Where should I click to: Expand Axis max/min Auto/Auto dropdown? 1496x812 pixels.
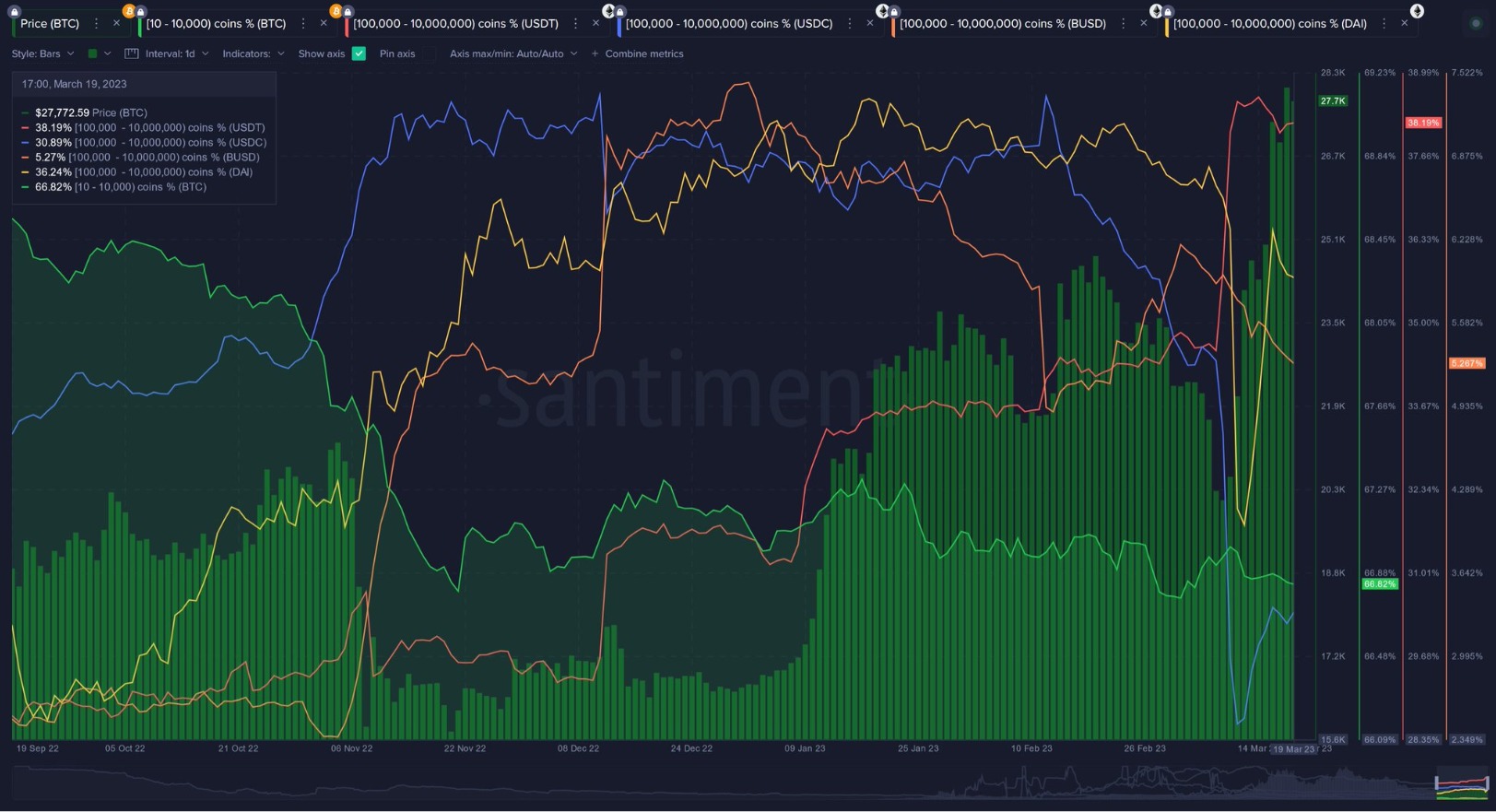[x=512, y=54]
